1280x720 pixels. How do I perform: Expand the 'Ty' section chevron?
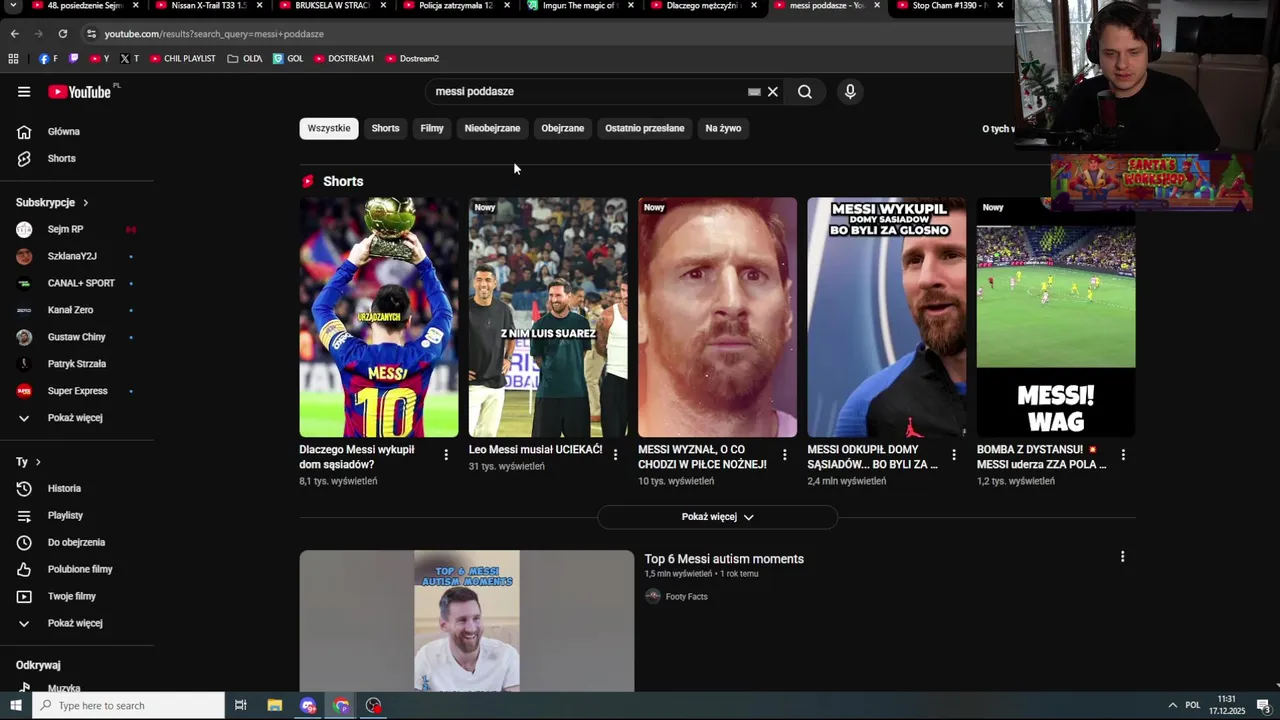38,462
